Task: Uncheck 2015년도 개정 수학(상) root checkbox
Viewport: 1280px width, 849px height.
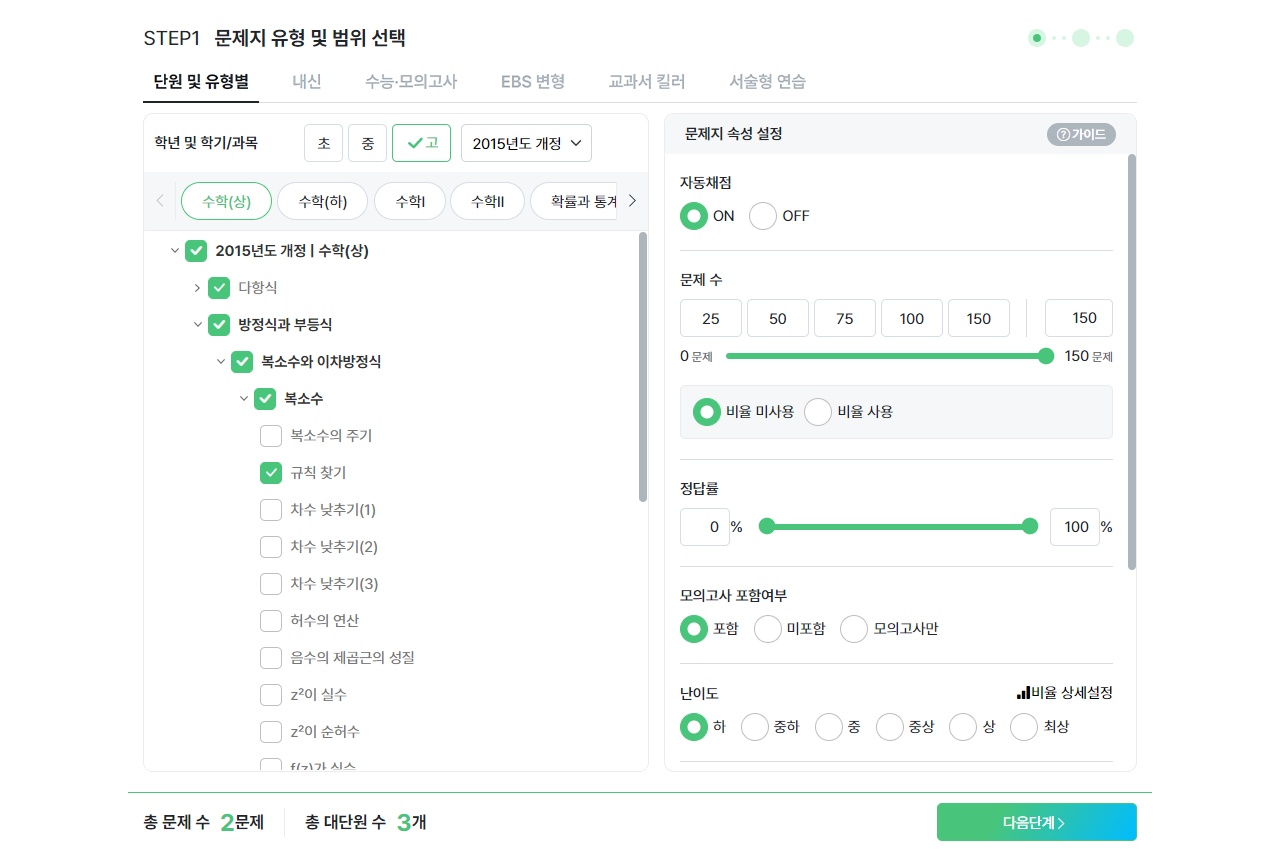Action: 196,251
